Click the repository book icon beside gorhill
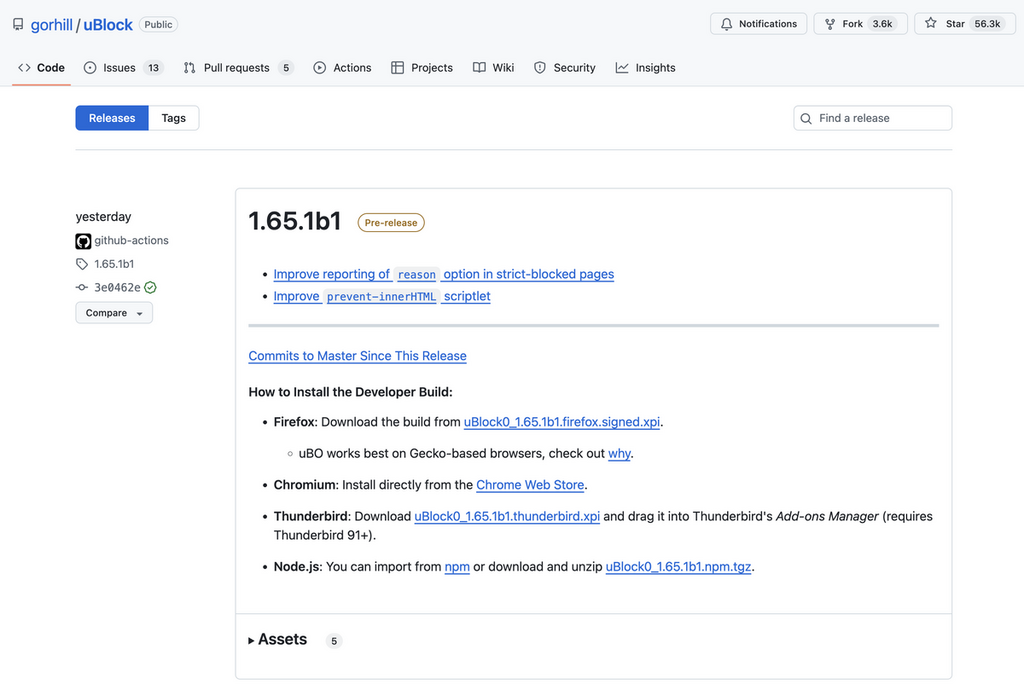Viewport: 1024px width, 696px height. click(x=18, y=25)
